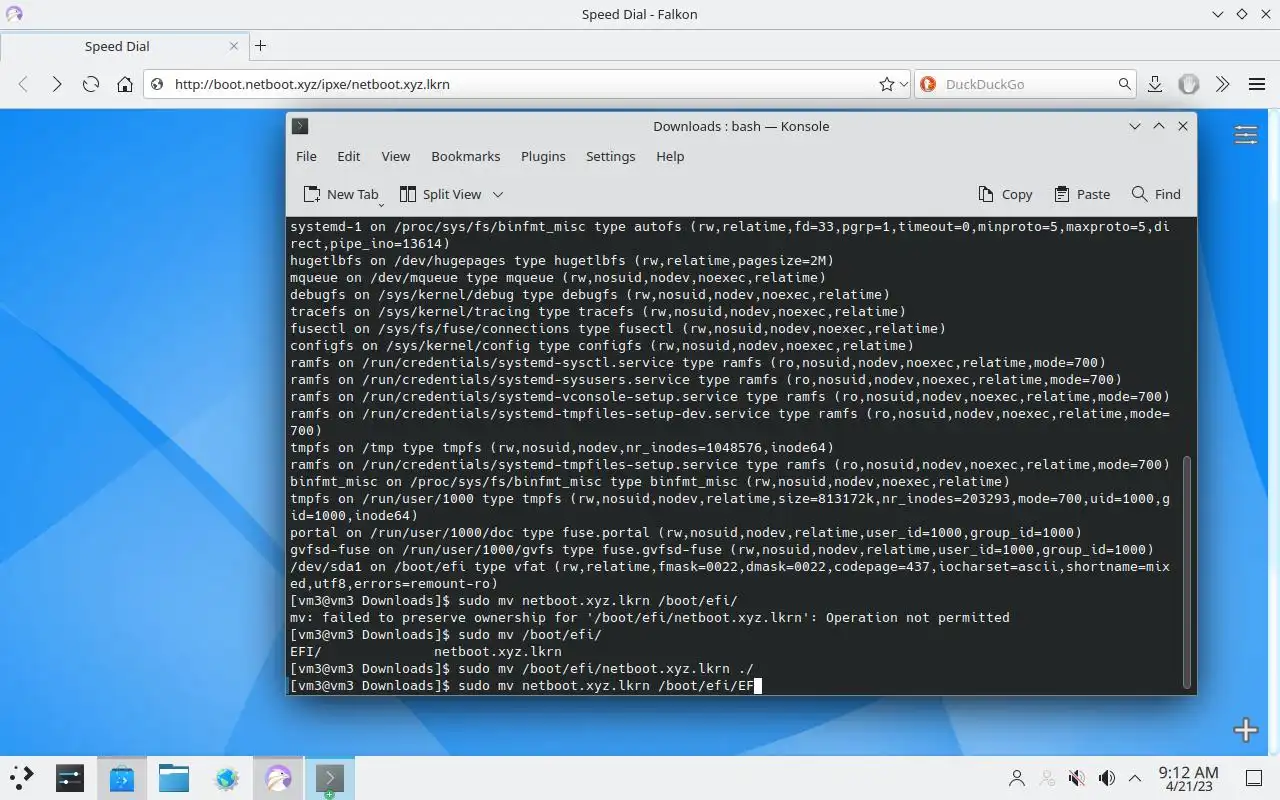Show site info globe in address bar
1280x800 pixels.
tap(157, 84)
